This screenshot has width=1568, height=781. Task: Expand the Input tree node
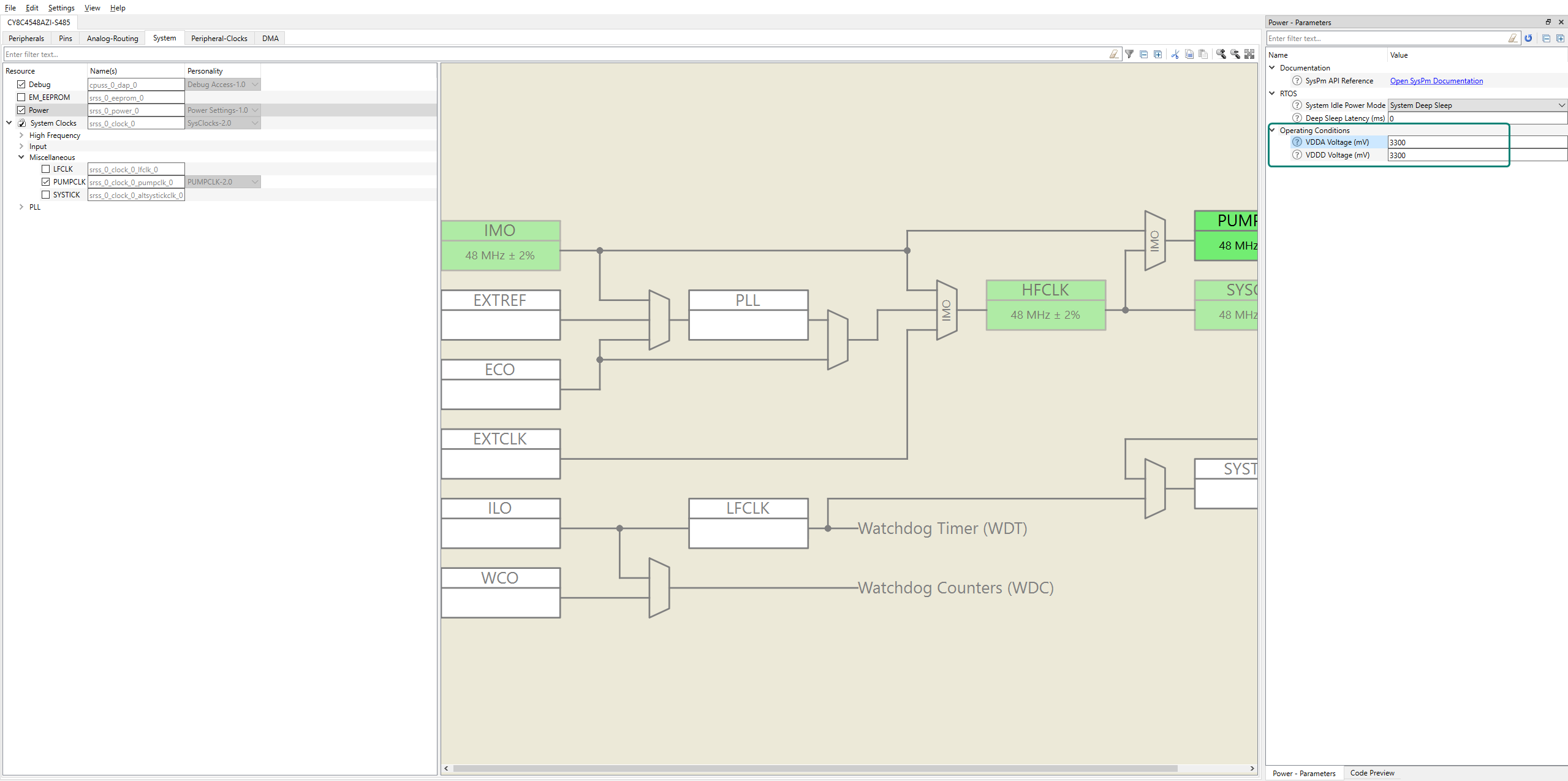point(21,147)
